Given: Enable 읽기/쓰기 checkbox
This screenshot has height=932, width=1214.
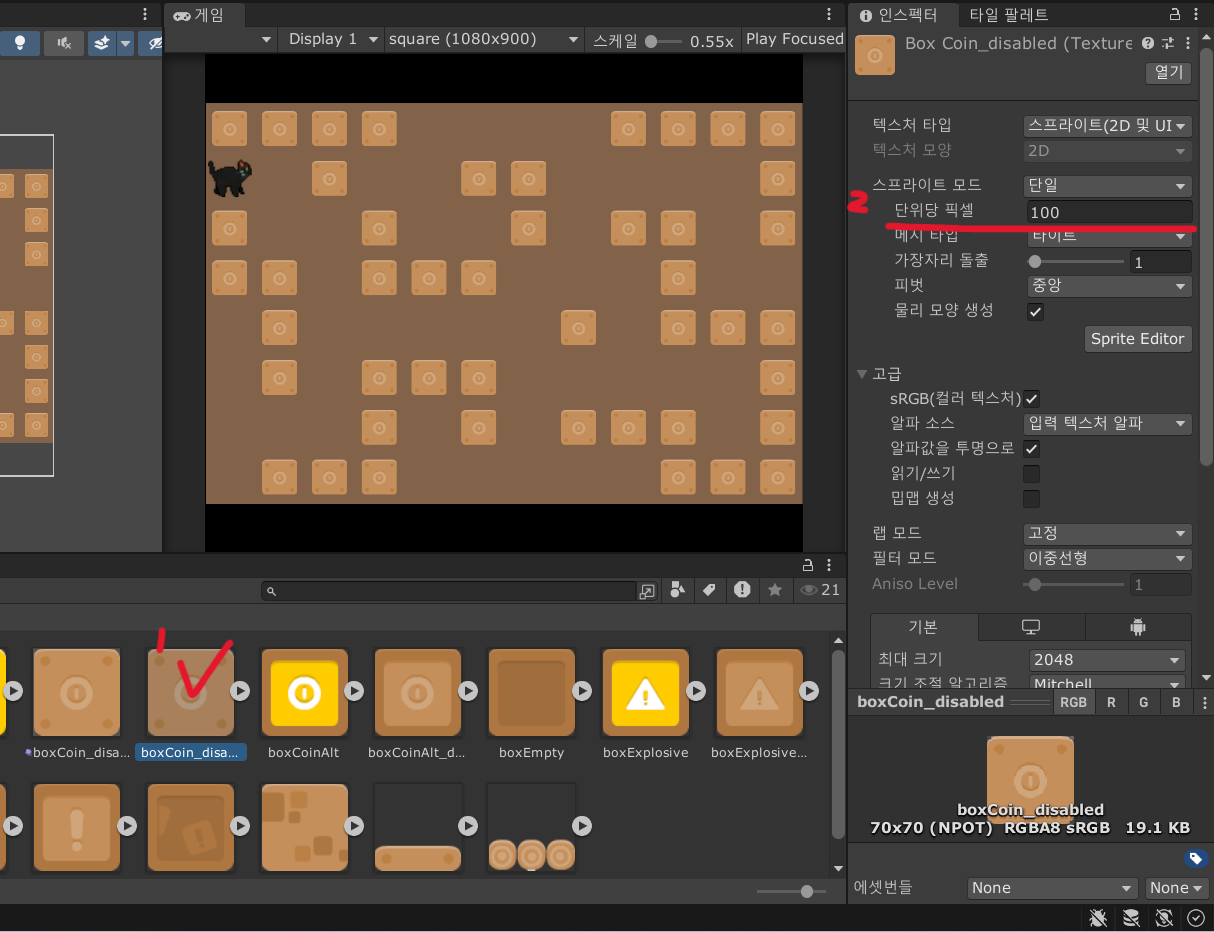Looking at the screenshot, I should click(x=1032, y=473).
